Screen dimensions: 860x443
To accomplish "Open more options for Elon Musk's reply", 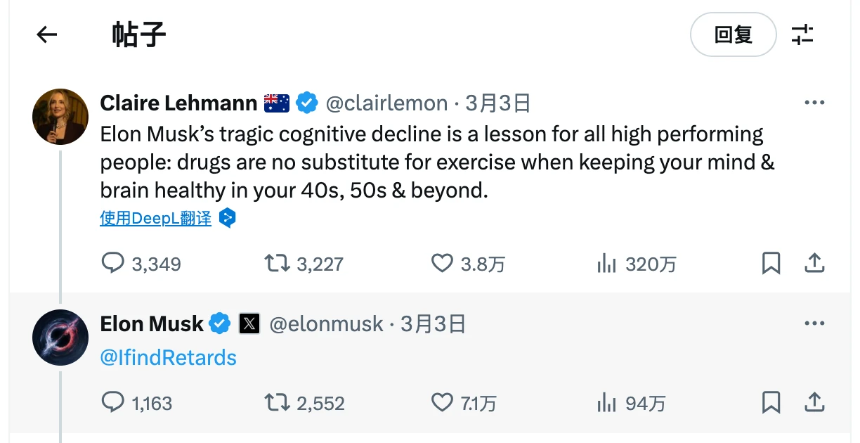I will pyautogui.click(x=815, y=324).
